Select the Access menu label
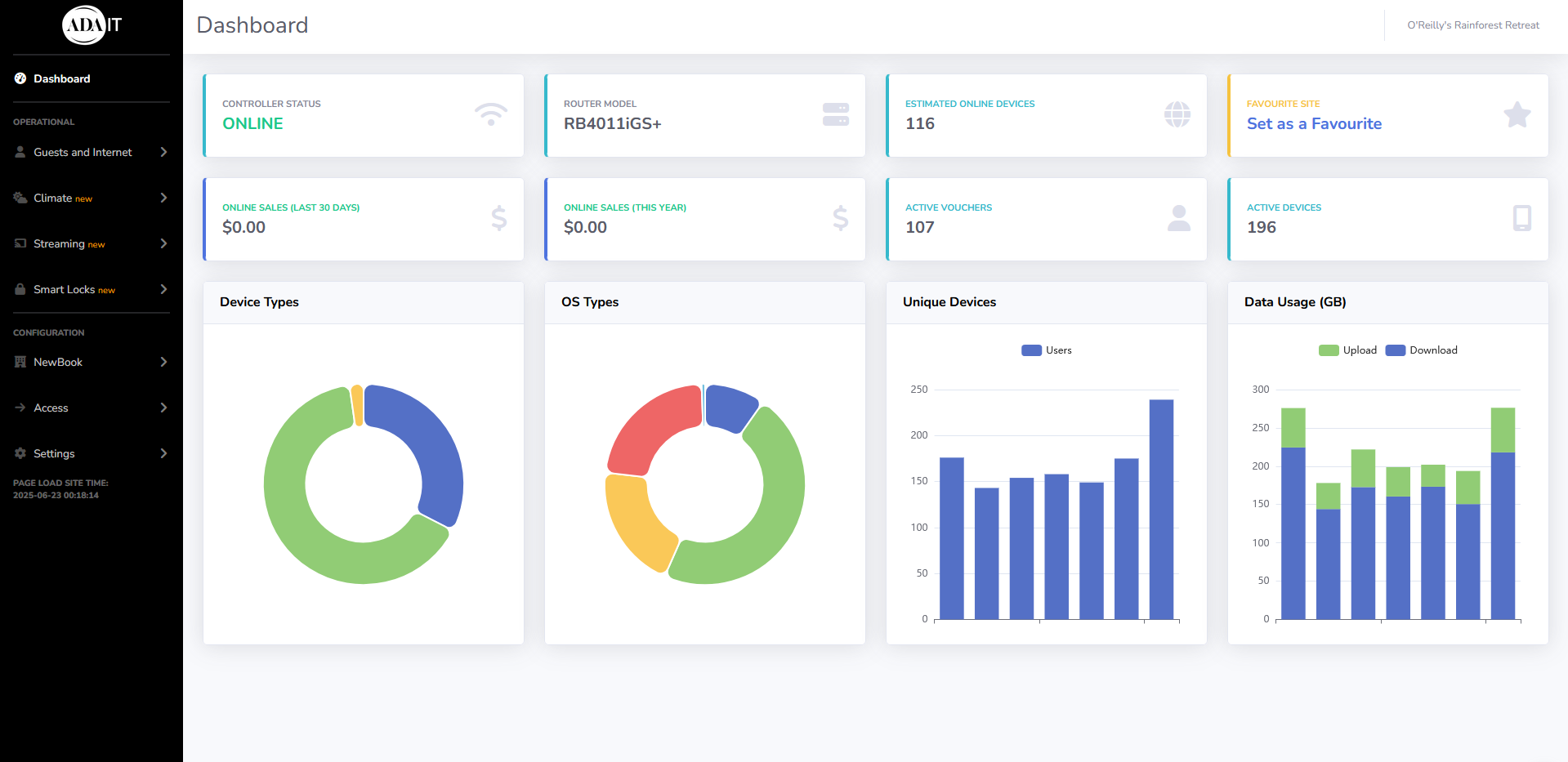The image size is (1568, 762). (x=51, y=408)
